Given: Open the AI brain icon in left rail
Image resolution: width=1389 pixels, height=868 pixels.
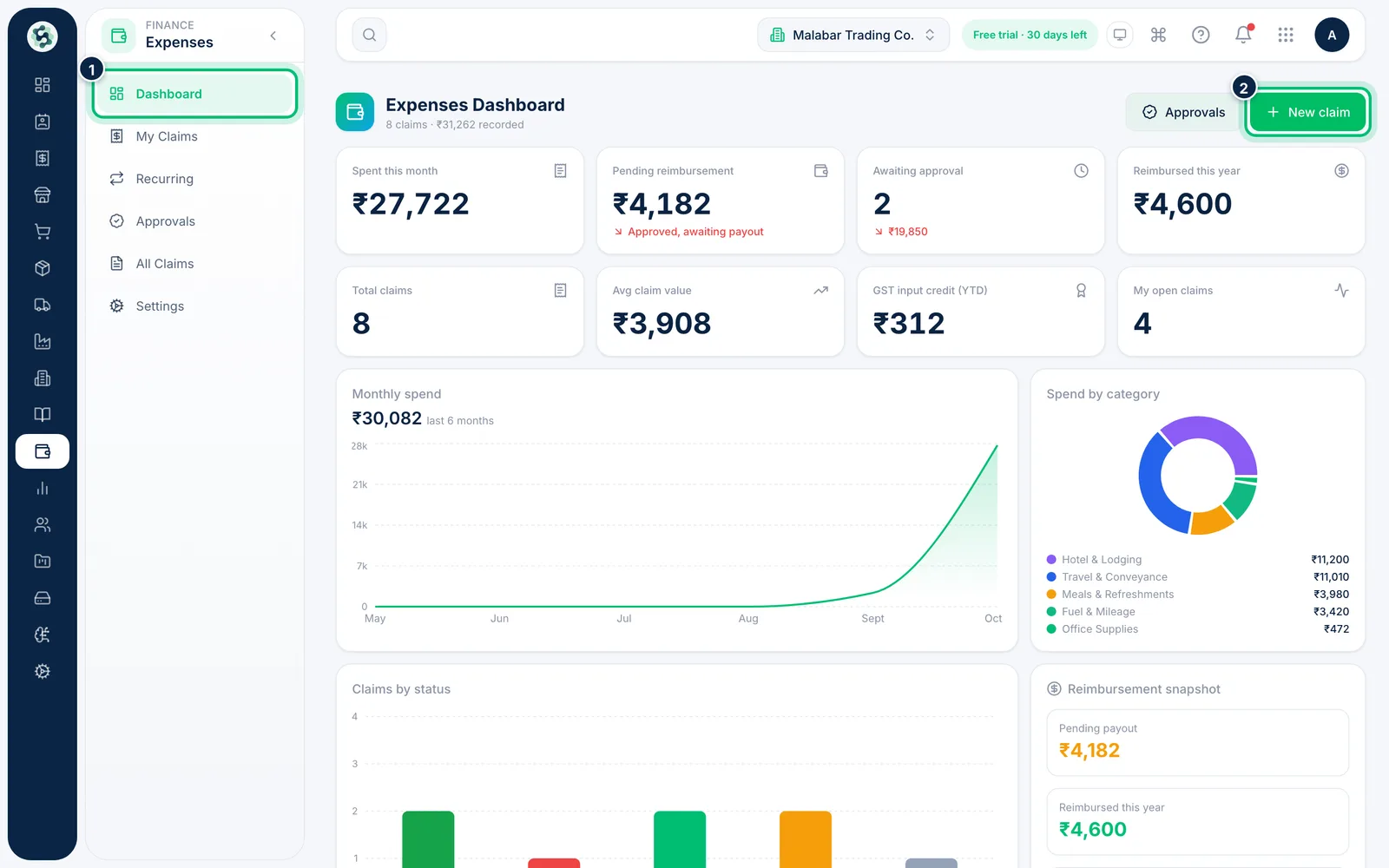Looking at the screenshot, I should tap(42, 635).
